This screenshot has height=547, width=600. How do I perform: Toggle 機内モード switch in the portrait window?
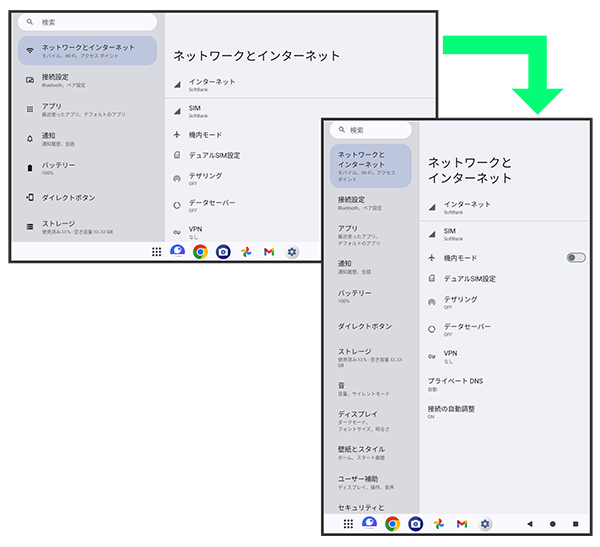pyautogui.click(x=575, y=258)
